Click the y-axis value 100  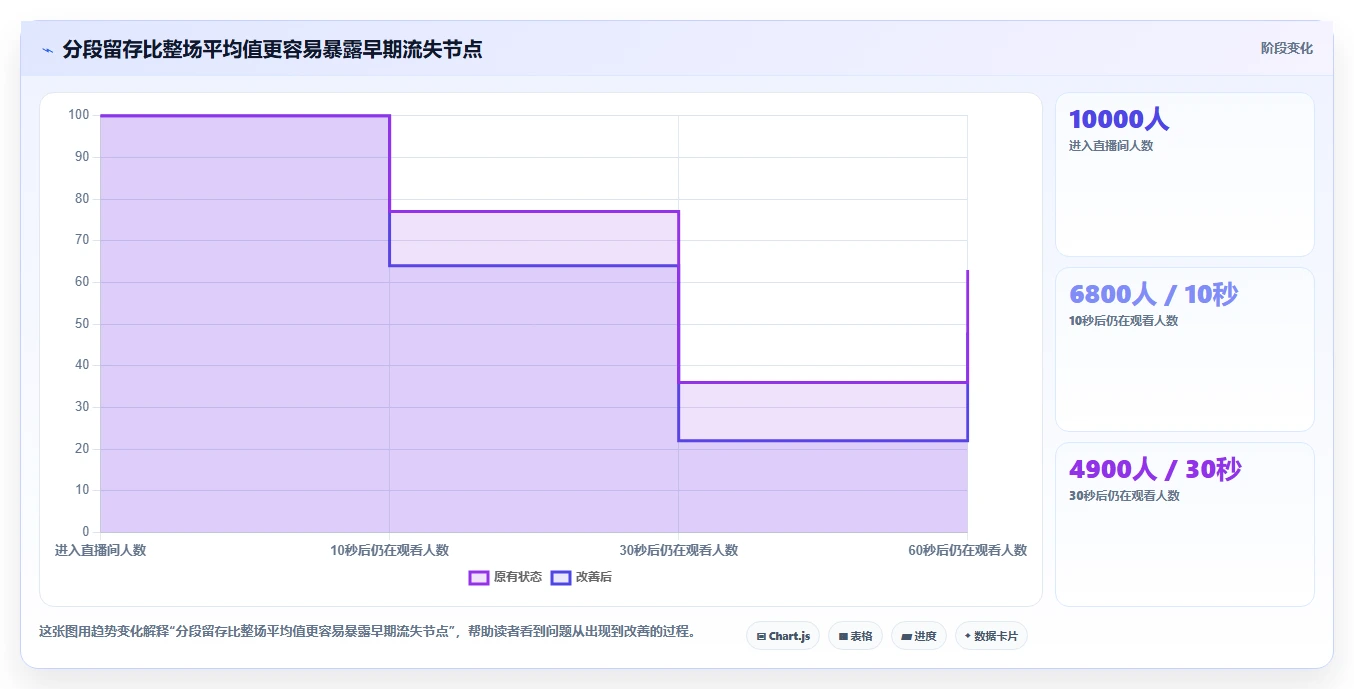pos(78,115)
